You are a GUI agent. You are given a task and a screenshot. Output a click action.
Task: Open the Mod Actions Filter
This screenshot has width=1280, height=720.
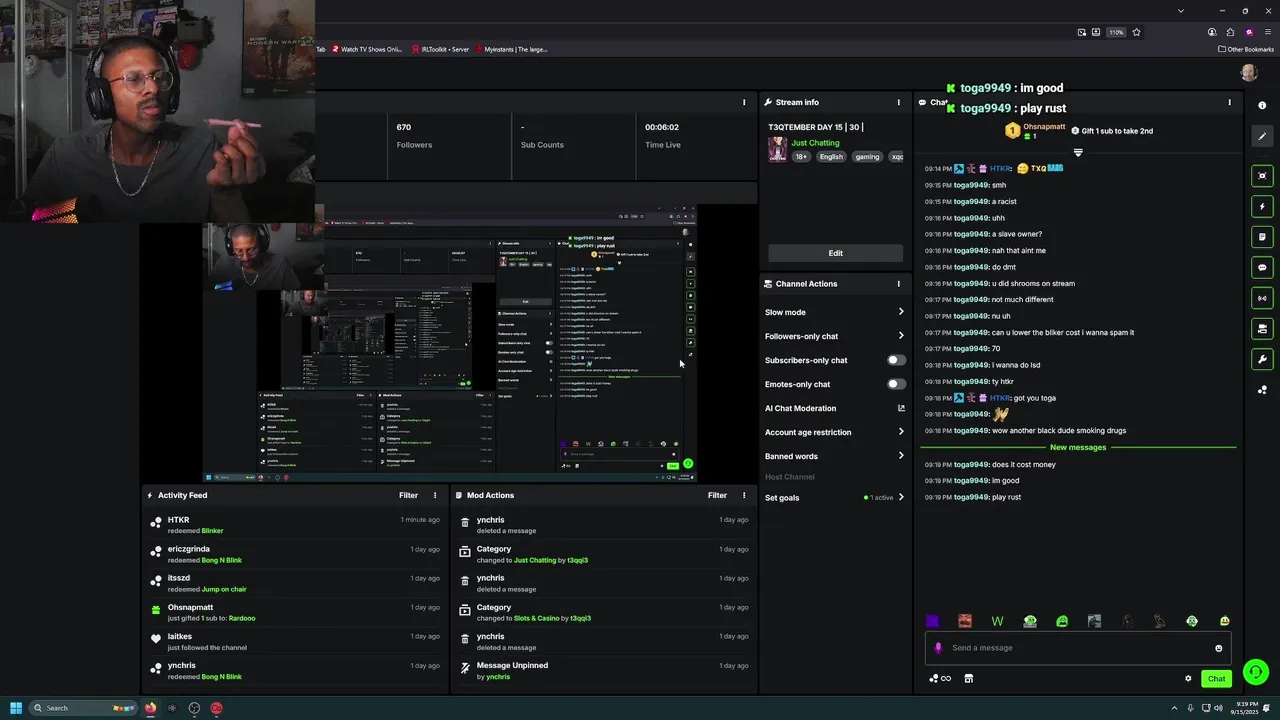(717, 495)
